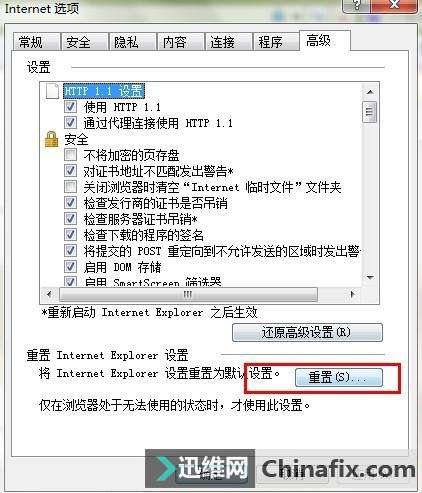The width and height of the screenshot is (422, 493).
Task: Click the 还原高级设置(R) button
Action: click(x=307, y=332)
